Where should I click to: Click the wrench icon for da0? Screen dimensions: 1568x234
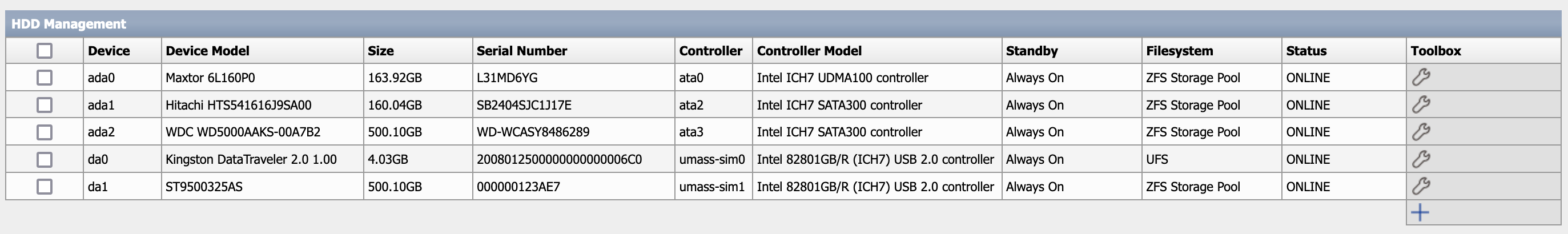1421,159
